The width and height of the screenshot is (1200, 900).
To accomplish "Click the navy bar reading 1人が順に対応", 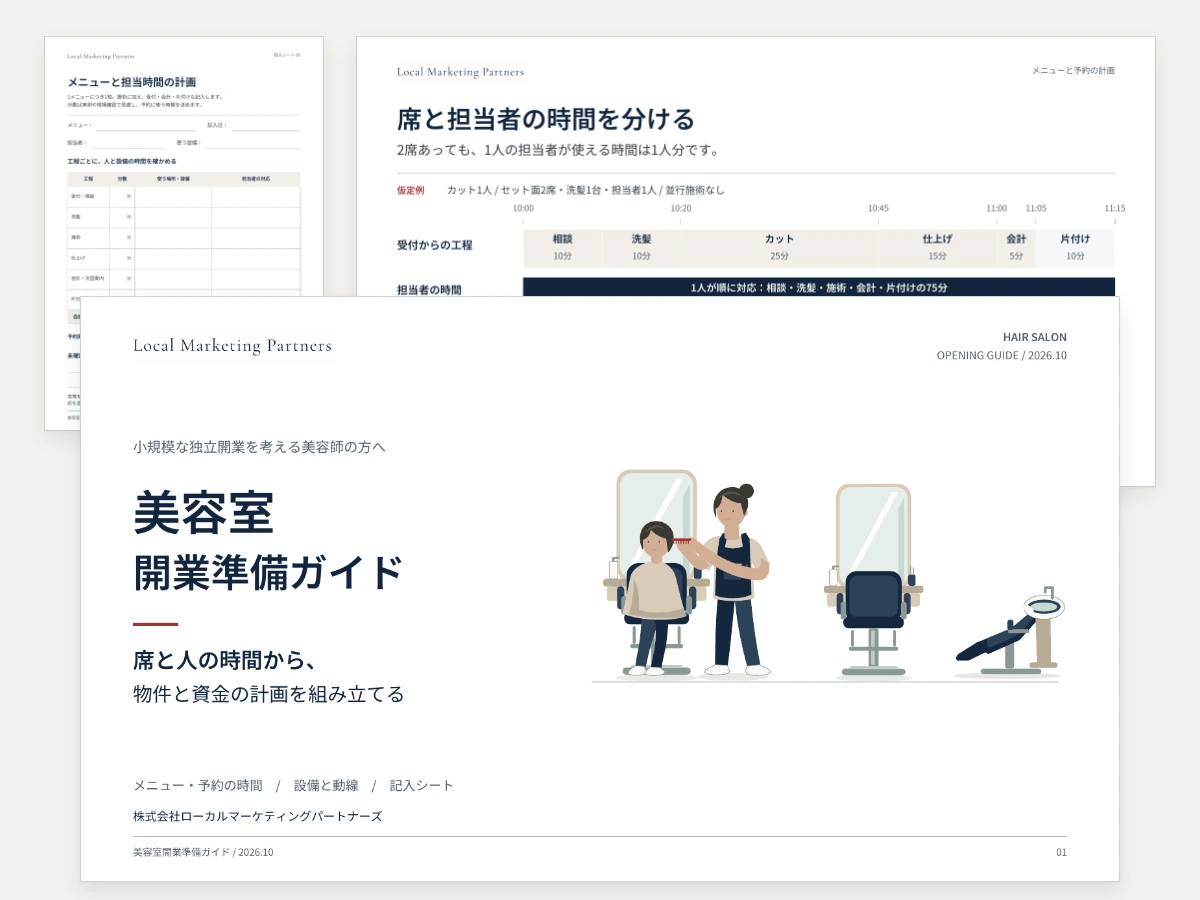I will (819, 287).
